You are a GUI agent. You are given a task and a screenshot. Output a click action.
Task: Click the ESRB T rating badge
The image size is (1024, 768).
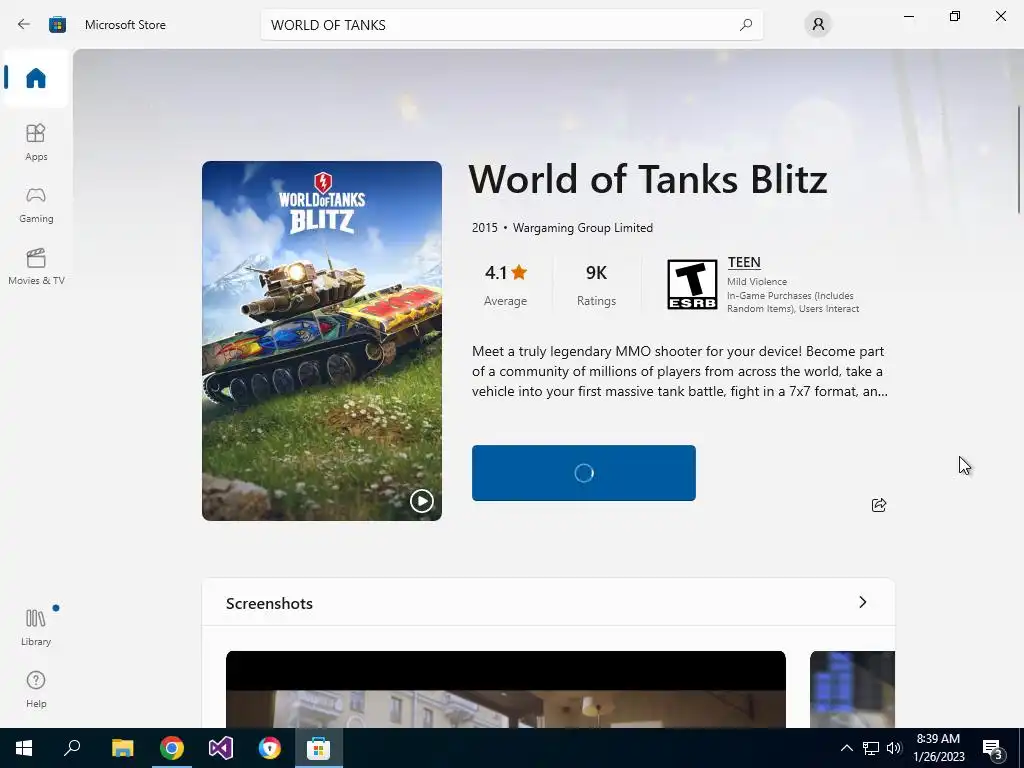[x=692, y=284]
